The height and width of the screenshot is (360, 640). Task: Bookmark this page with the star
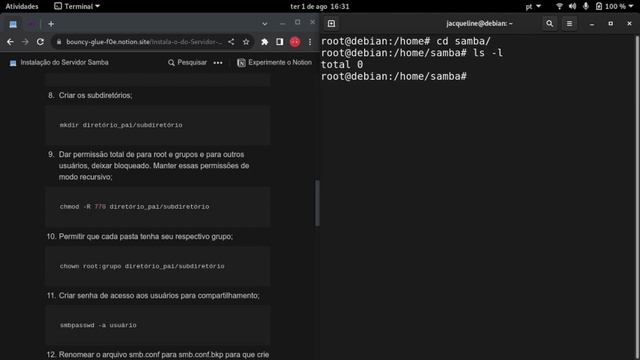click(x=246, y=42)
